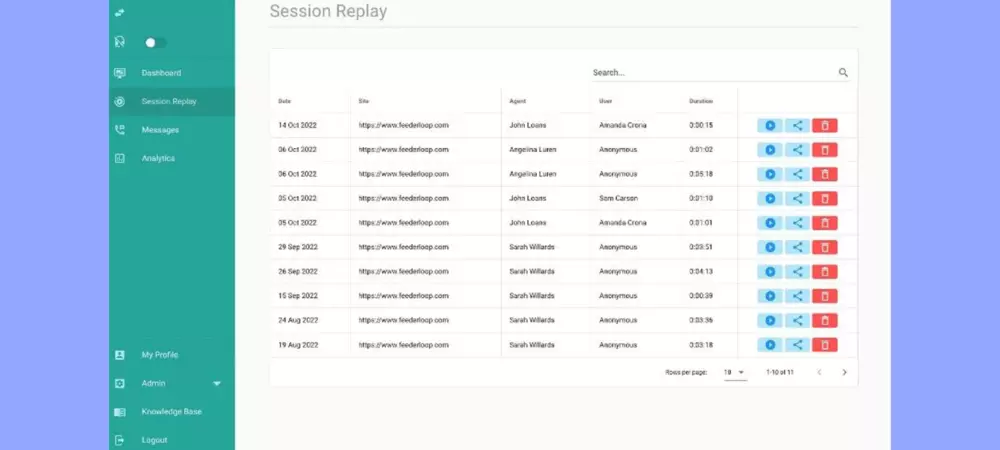1000x450 pixels.
Task: Go to next page of results
Action: click(x=844, y=372)
